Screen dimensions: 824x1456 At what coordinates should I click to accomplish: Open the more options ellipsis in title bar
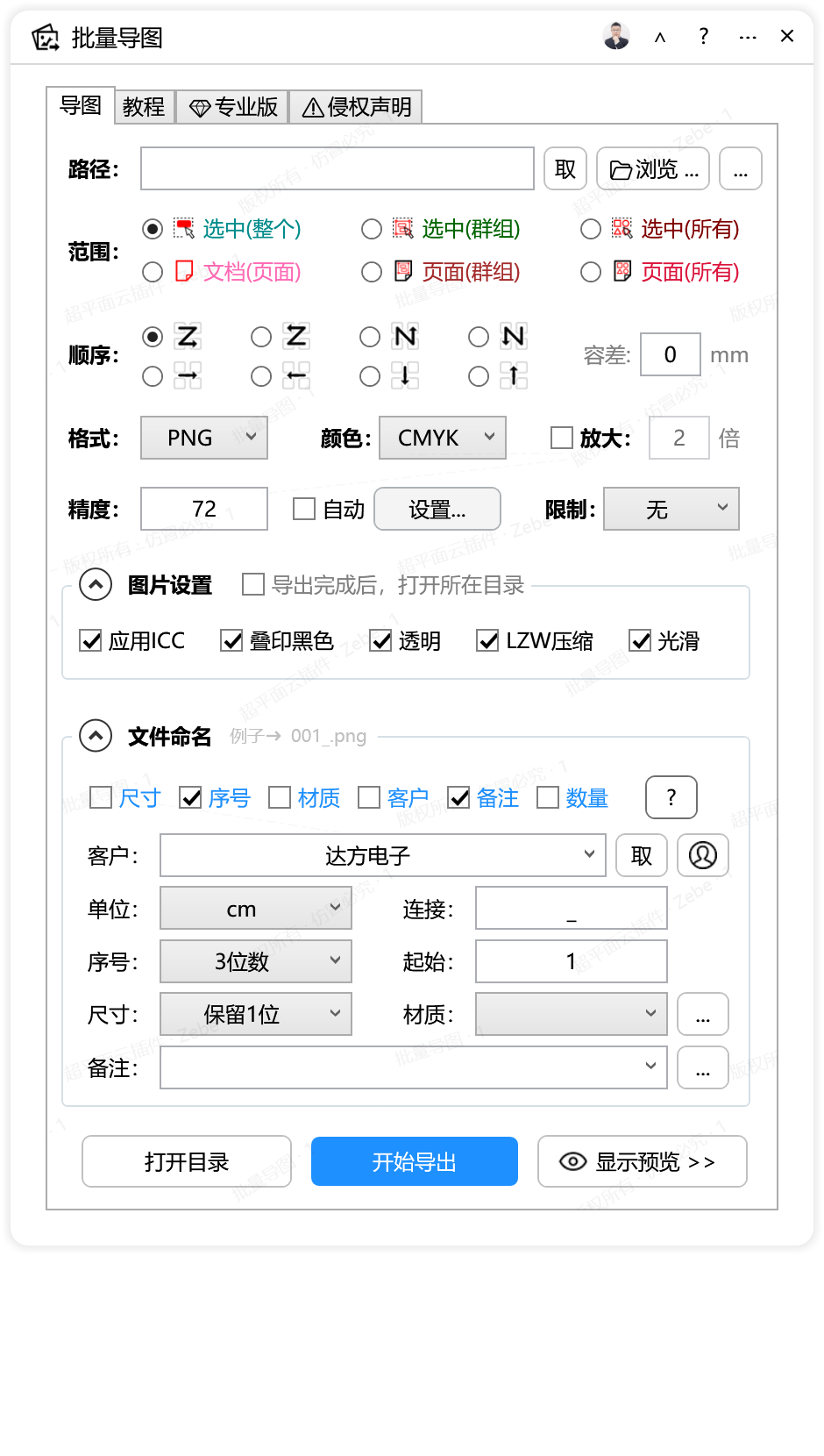point(748,38)
